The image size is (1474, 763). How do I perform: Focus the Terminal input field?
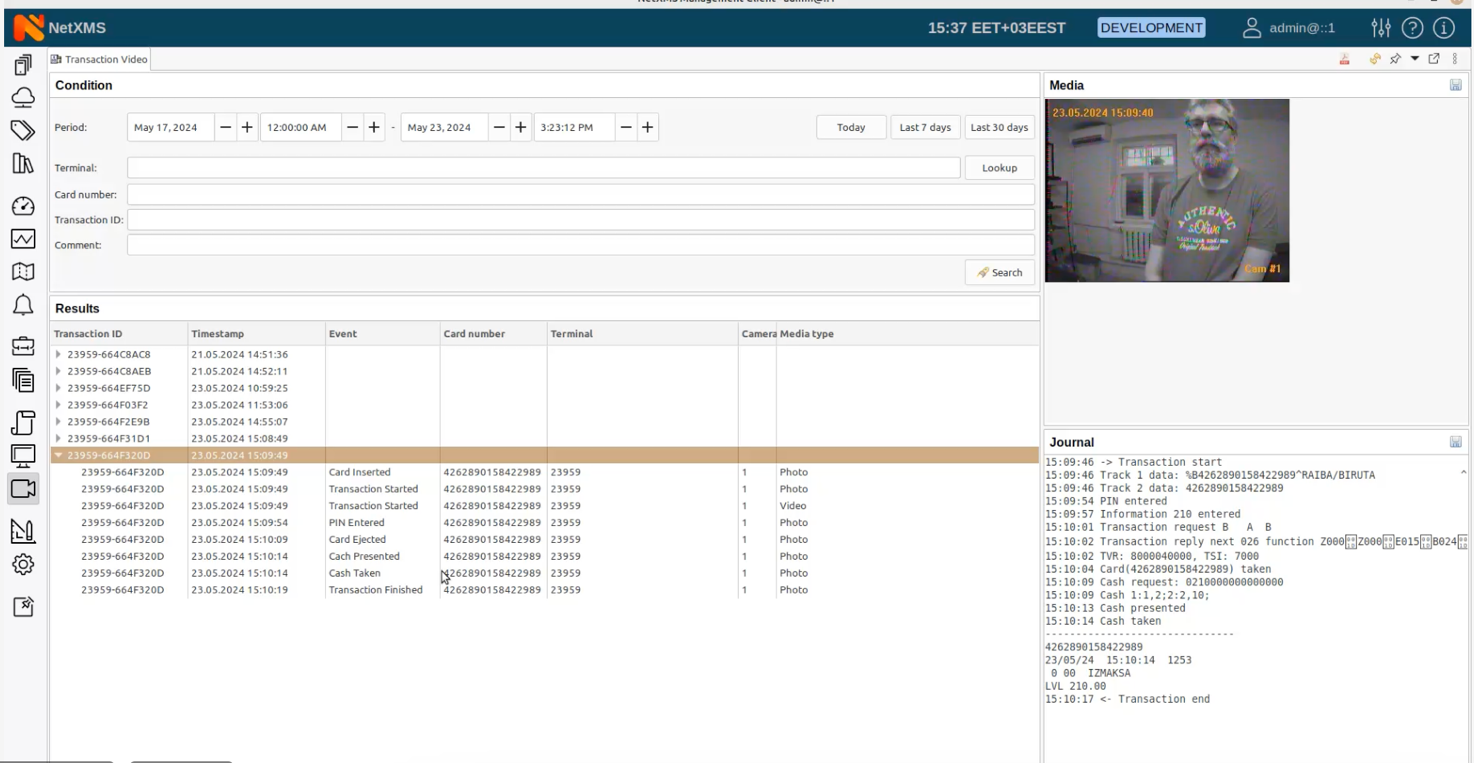click(x=543, y=168)
